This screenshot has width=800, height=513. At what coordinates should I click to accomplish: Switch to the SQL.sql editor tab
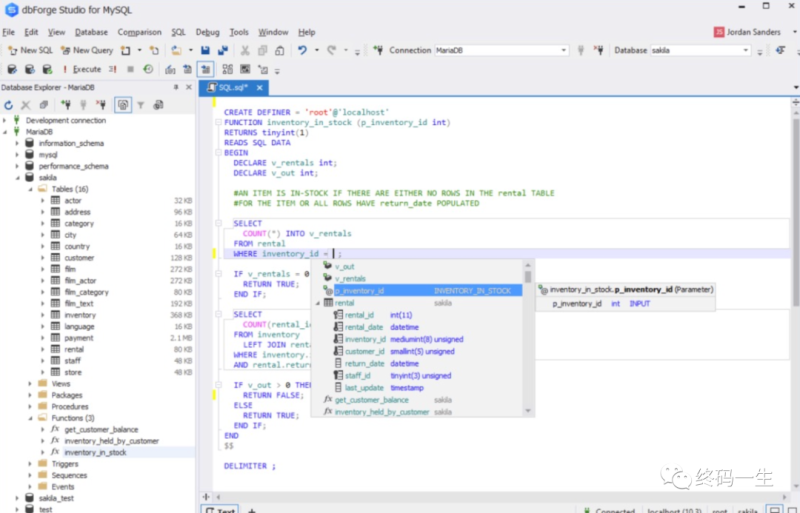pos(233,88)
